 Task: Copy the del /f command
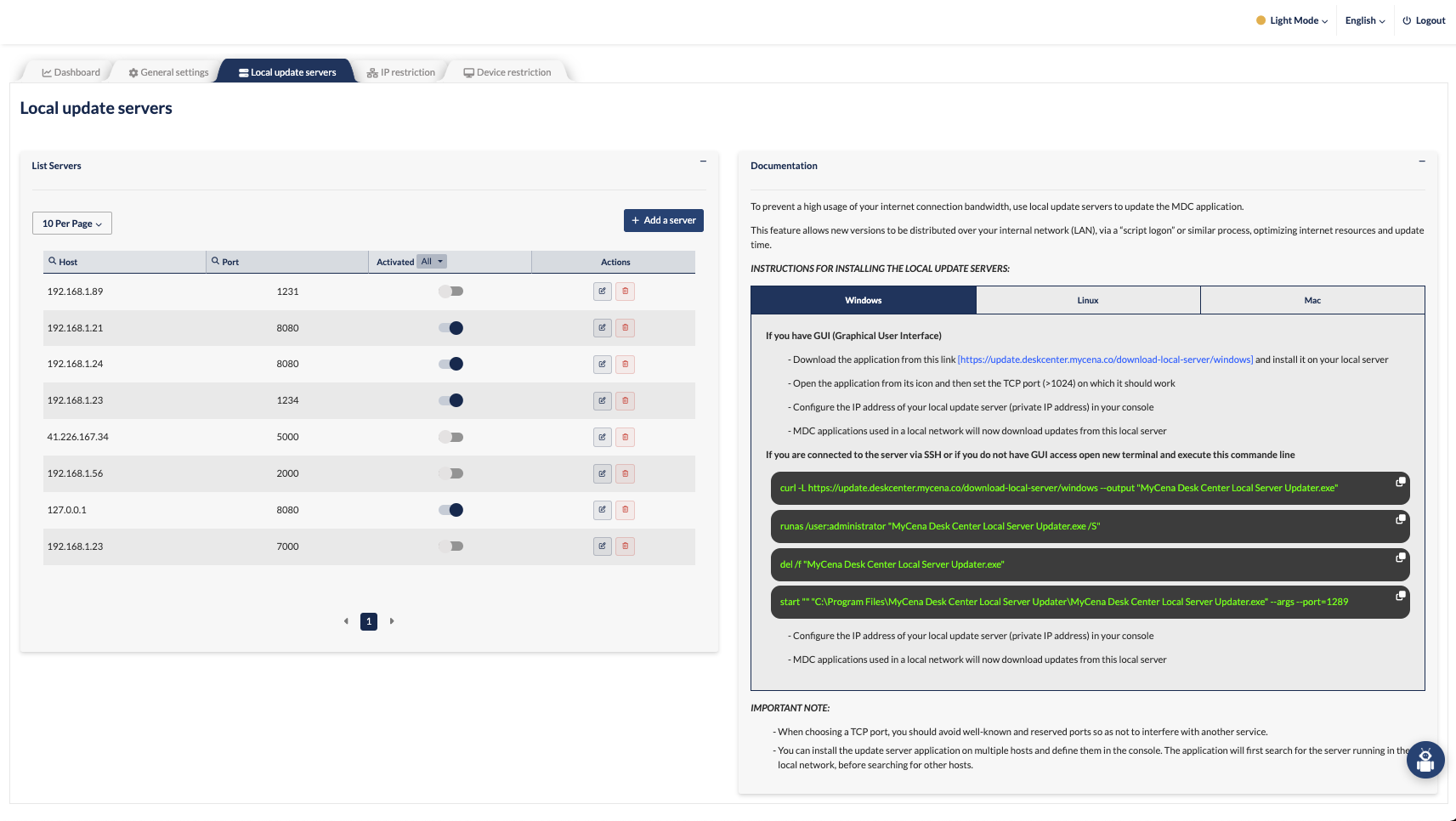1400,558
